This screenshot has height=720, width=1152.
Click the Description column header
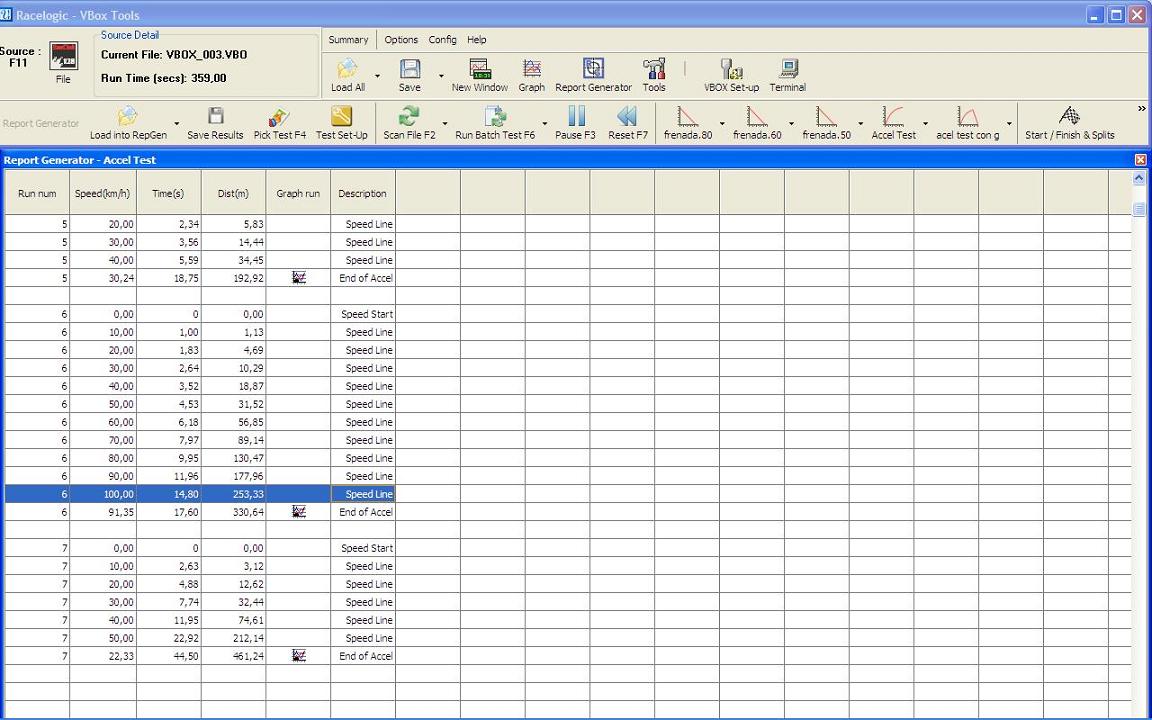(362, 193)
